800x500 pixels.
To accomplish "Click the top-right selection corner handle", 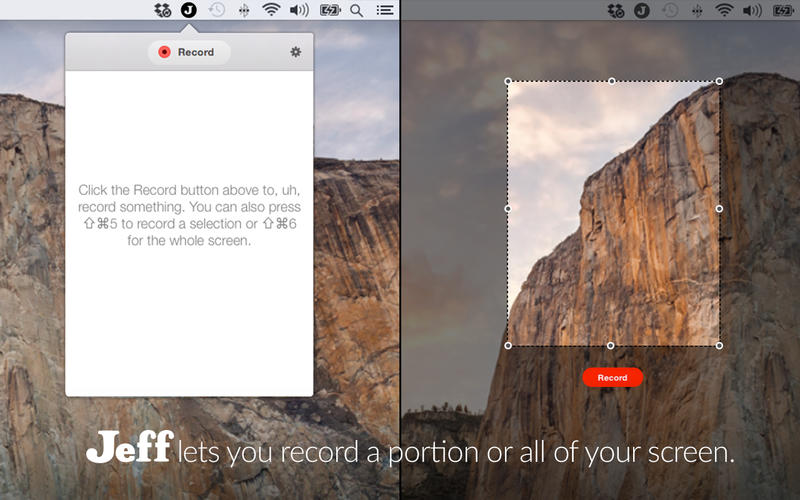I will tap(719, 81).
